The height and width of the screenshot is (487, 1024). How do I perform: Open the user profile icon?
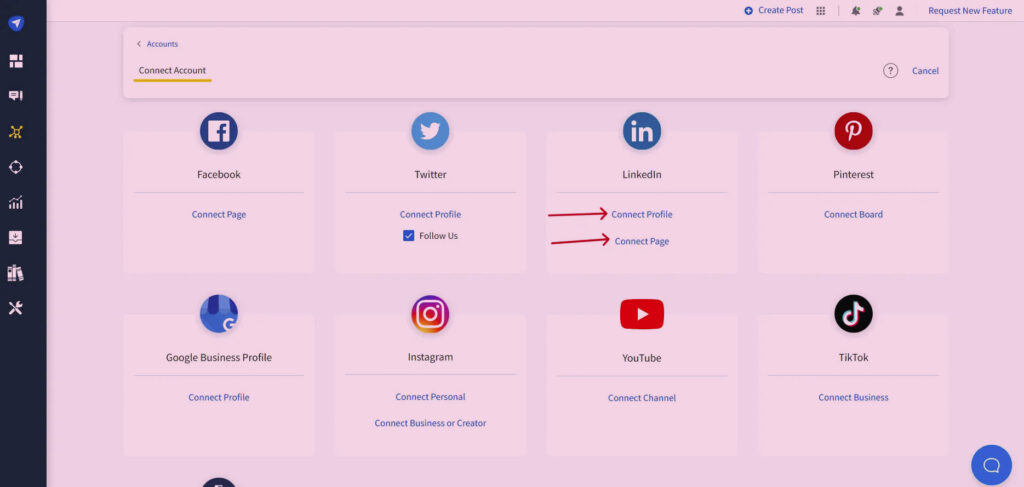coord(899,10)
